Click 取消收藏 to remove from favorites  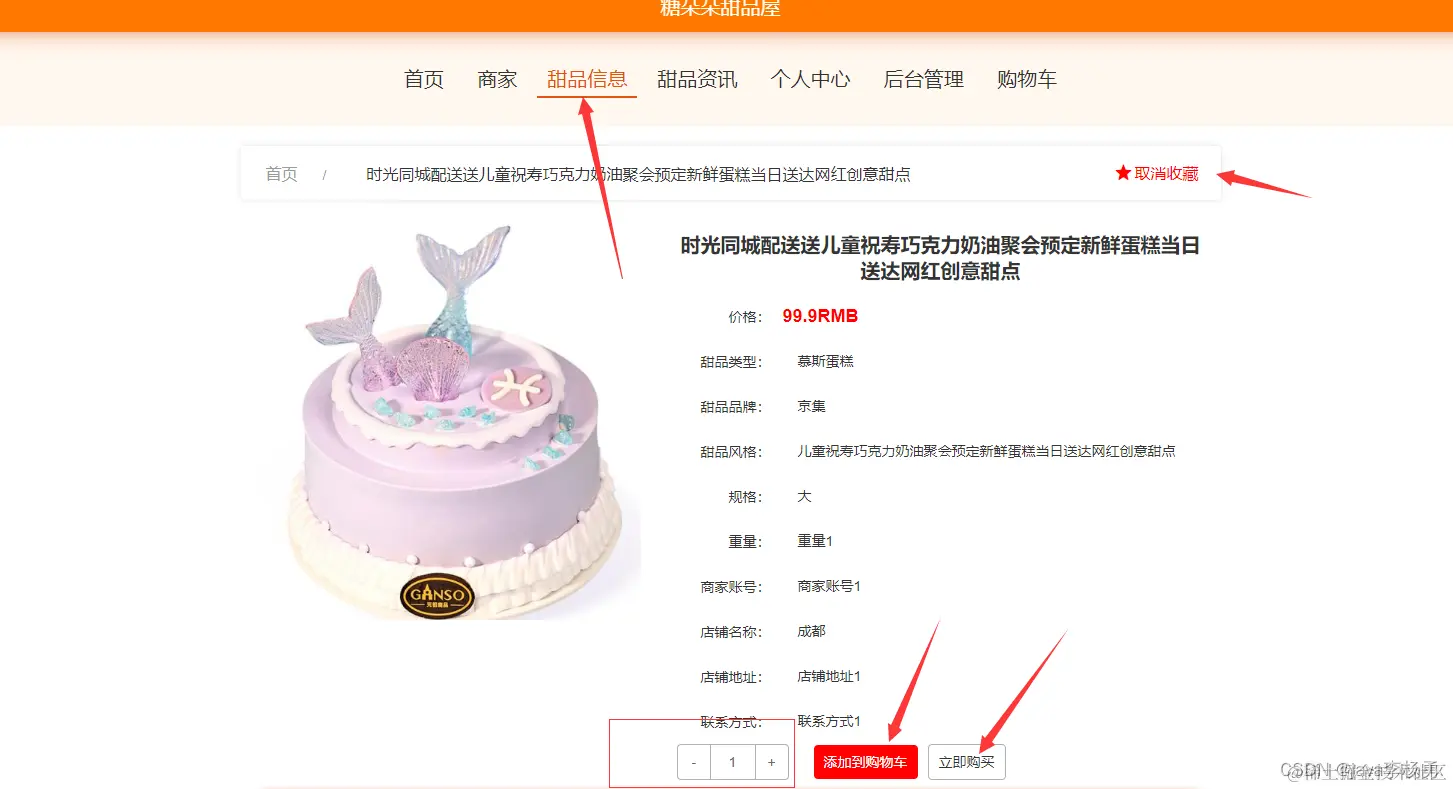click(x=1166, y=174)
